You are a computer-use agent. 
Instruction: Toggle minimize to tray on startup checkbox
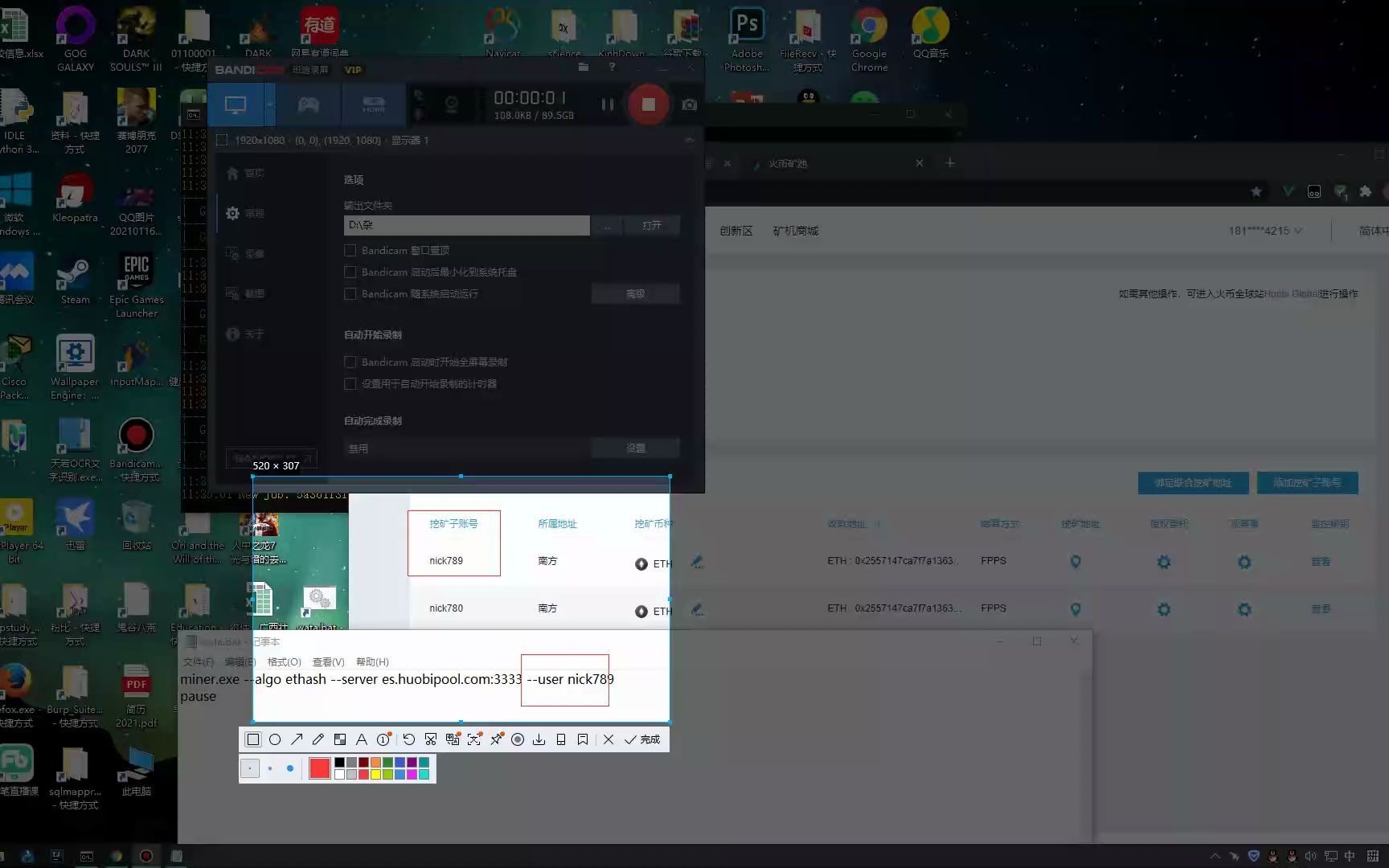click(350, 272)
